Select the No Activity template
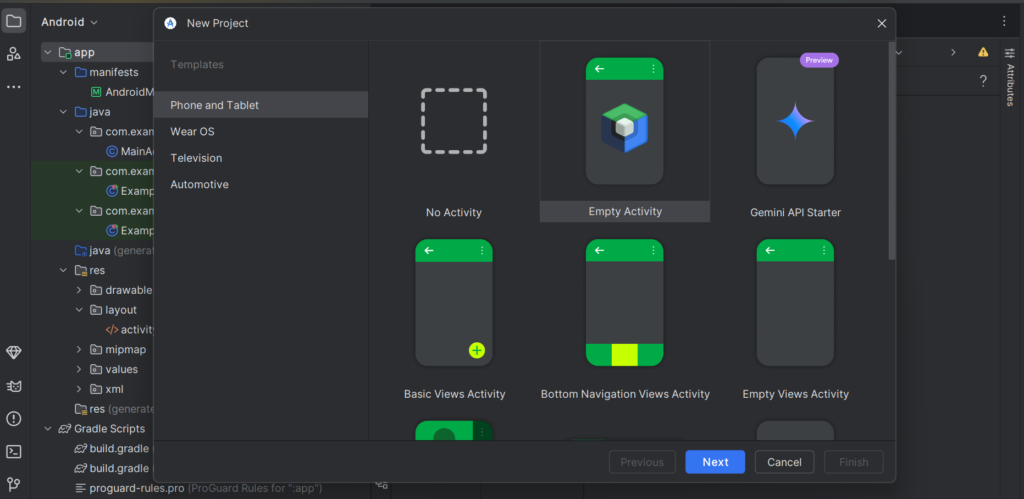Image resolution: width=1024 pixels, height=499 pixels. click(454, 131)
